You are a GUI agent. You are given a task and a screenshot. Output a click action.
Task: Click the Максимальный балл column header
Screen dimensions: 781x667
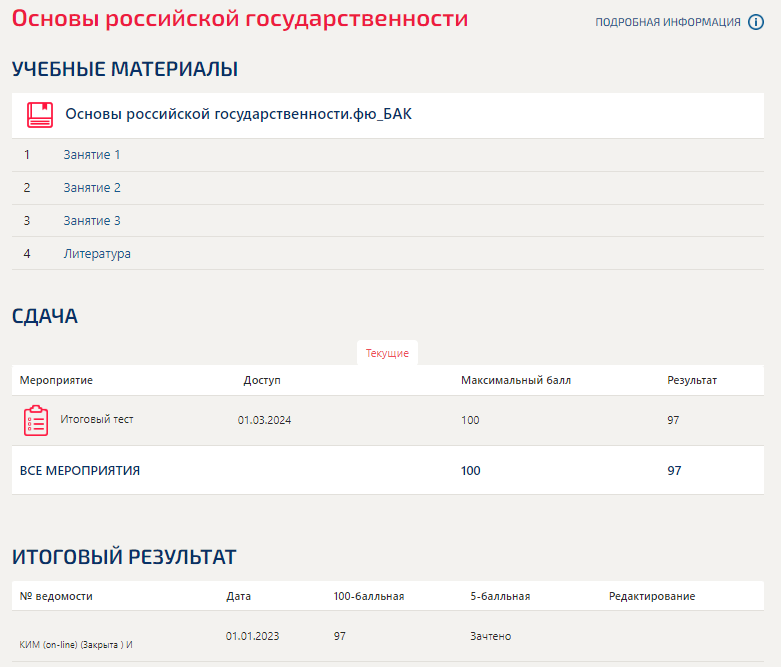coord(516,380)
